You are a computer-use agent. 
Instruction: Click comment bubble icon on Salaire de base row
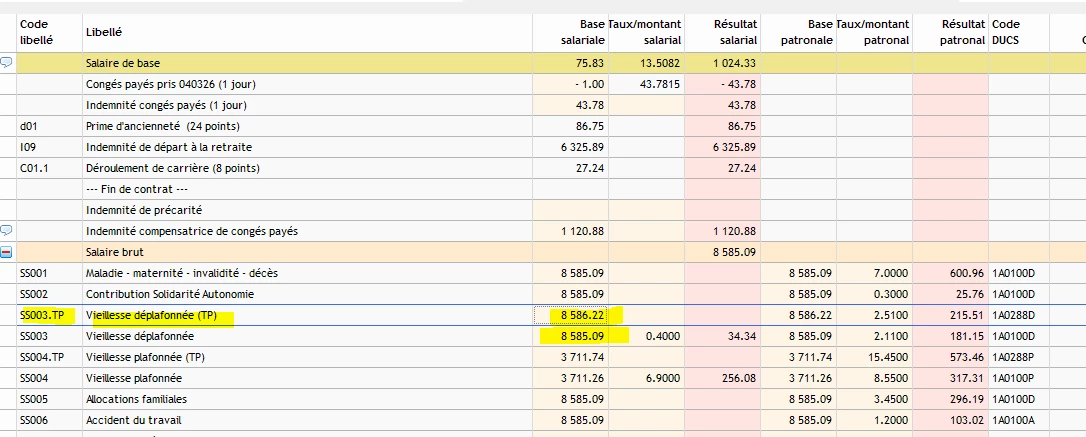[7, 63]
